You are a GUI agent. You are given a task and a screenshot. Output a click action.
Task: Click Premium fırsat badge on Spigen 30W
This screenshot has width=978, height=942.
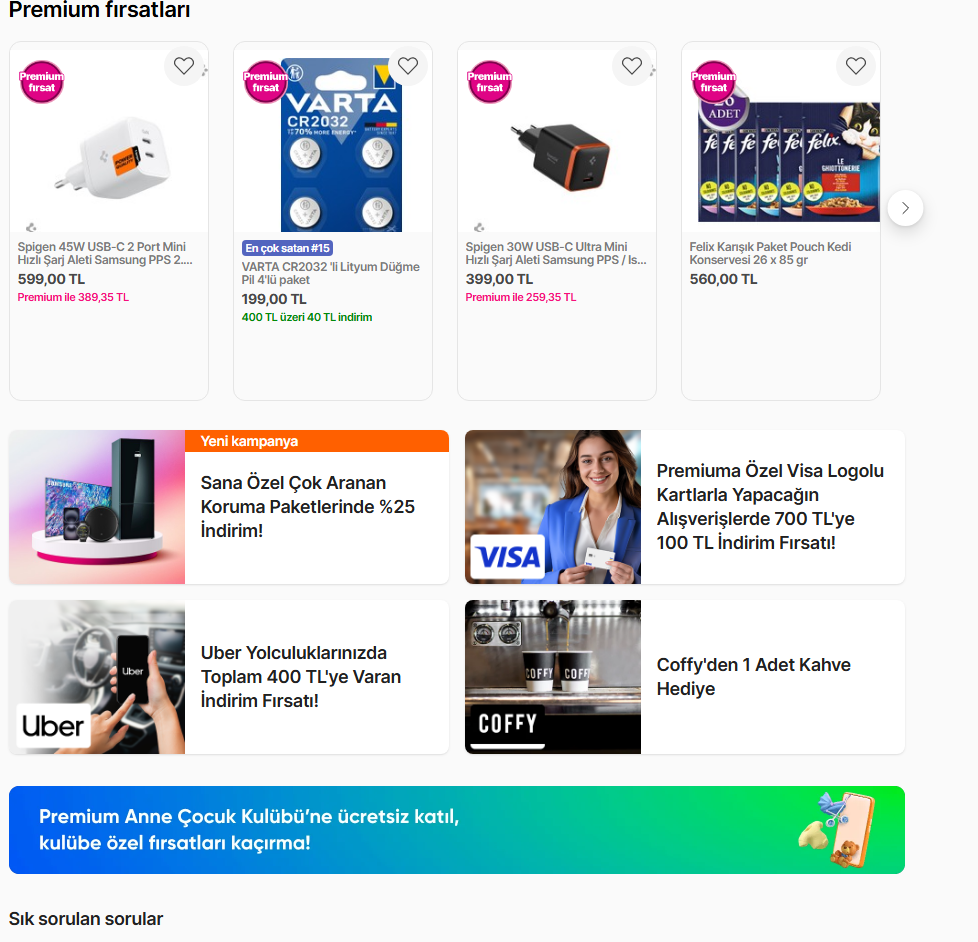(490, 82)
